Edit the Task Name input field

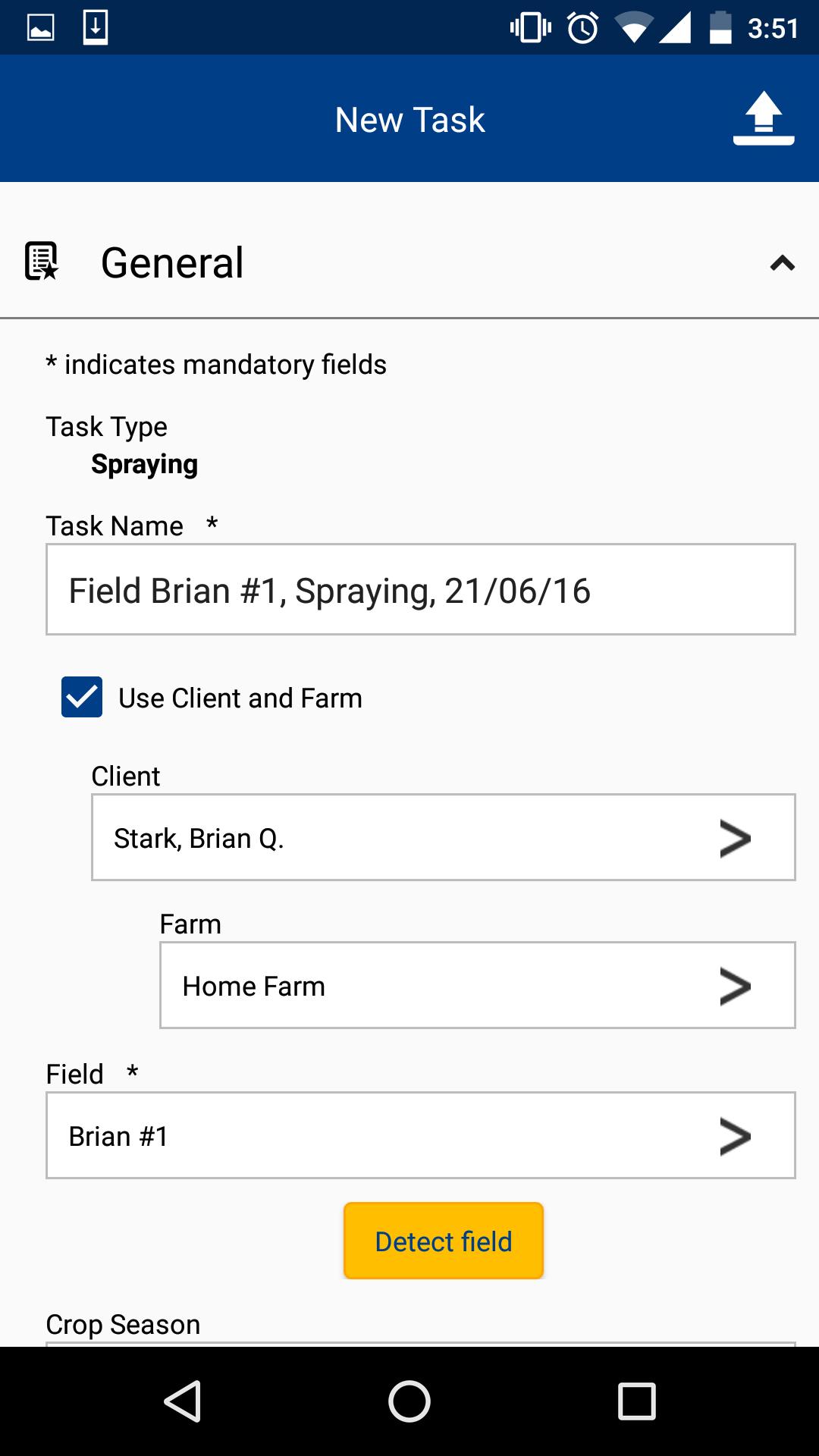[420, 589]
